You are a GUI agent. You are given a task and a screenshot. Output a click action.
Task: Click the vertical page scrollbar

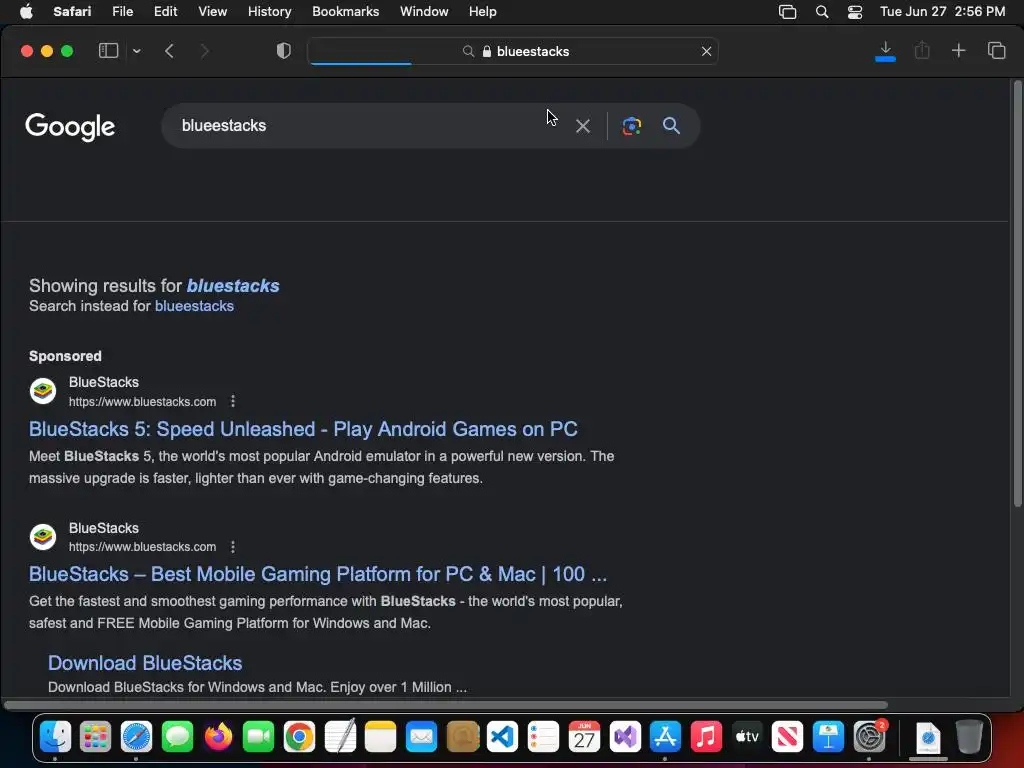(1017, 294)
